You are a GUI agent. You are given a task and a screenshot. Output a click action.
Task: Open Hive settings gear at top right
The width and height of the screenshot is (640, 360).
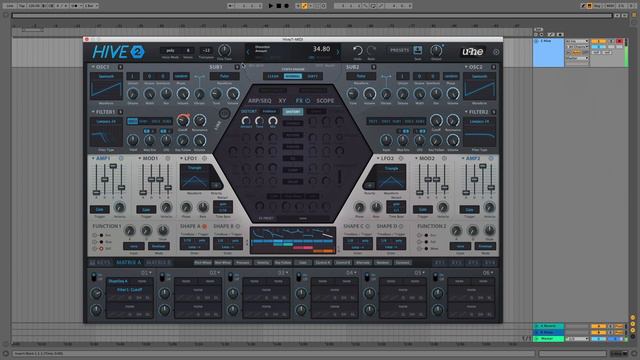496,52
